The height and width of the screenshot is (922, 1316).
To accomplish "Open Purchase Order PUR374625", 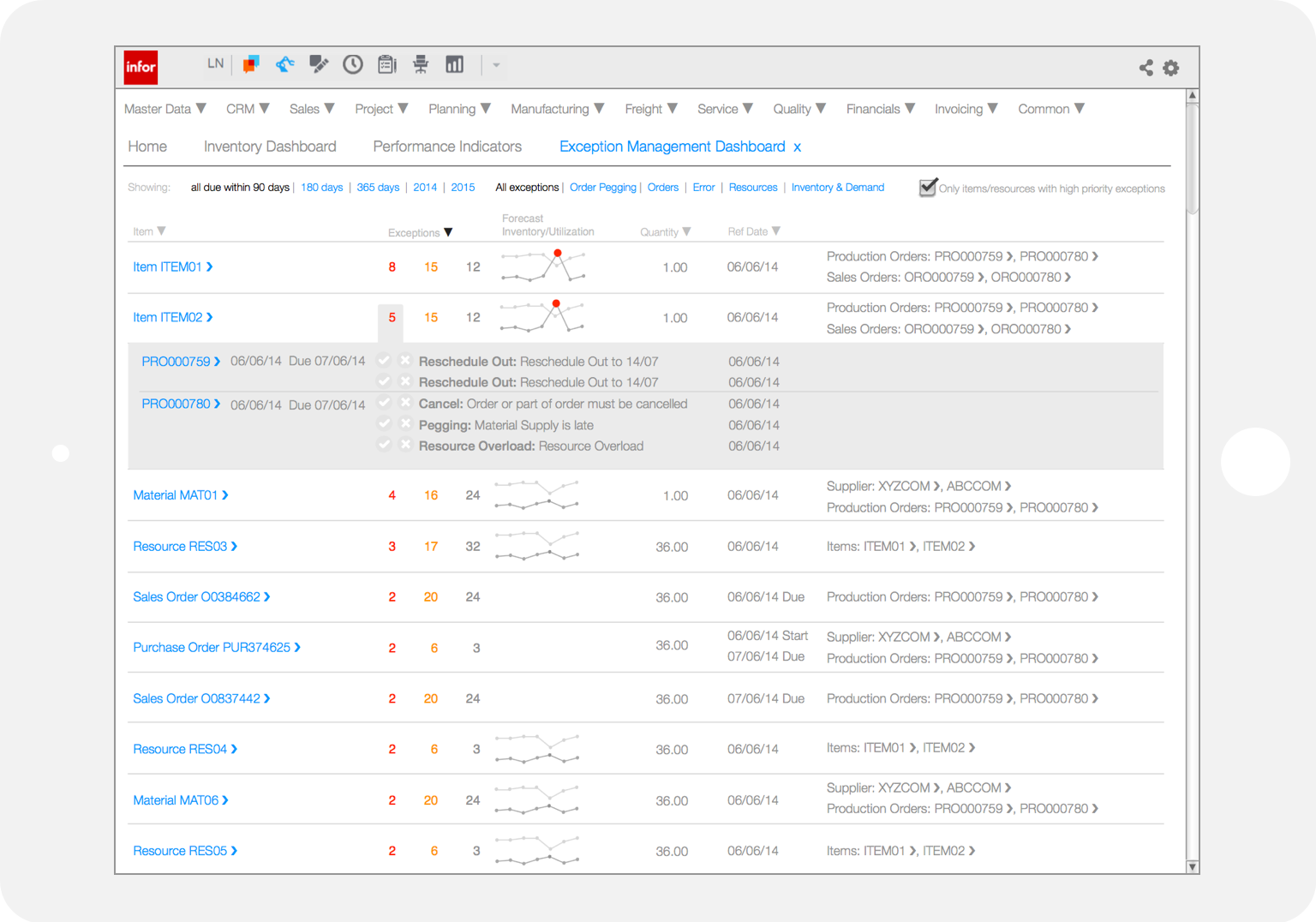I will click(217, 647).
